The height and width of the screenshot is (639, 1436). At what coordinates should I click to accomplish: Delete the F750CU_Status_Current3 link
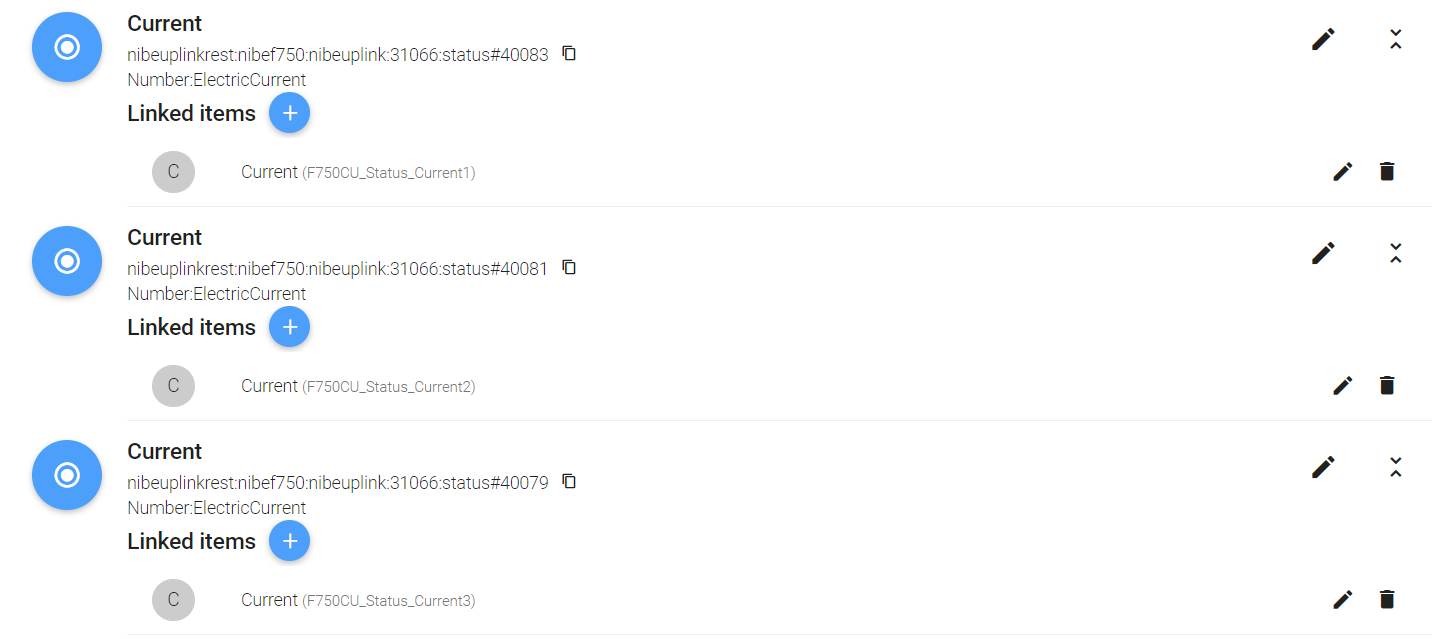1386,599
